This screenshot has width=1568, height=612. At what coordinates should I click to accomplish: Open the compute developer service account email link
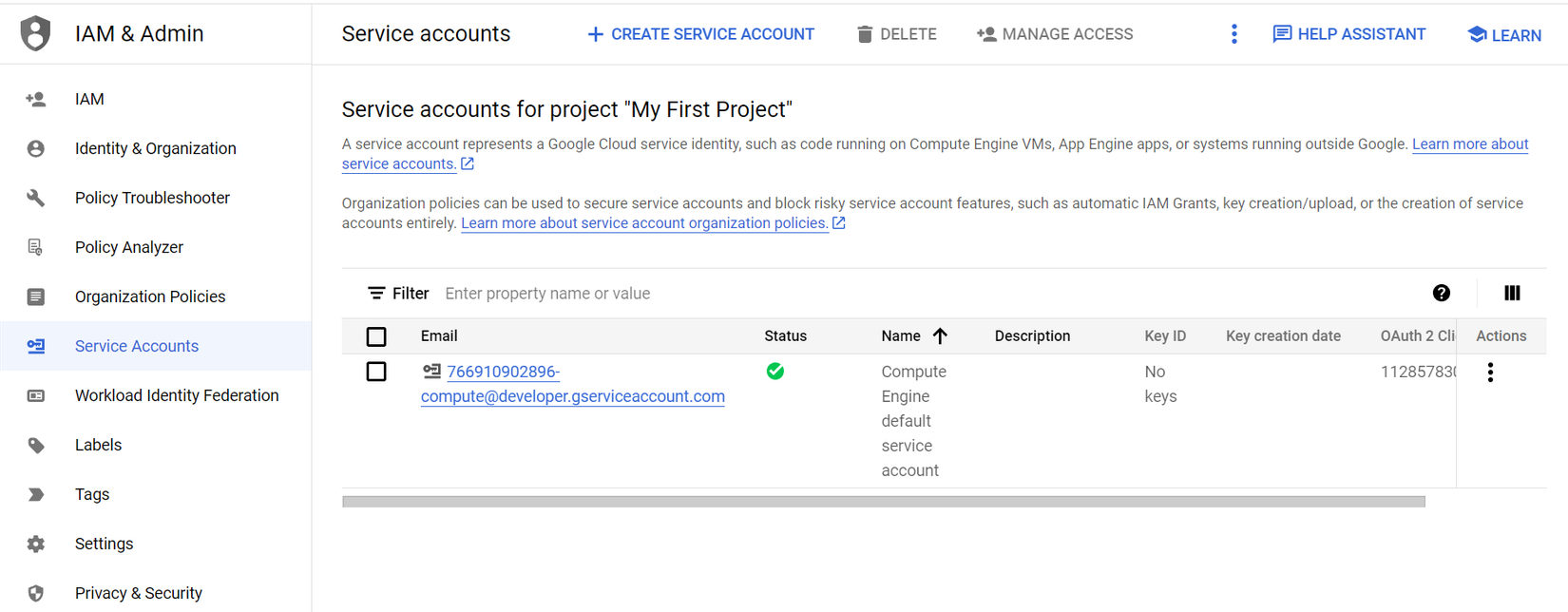(x=573, y=396)
